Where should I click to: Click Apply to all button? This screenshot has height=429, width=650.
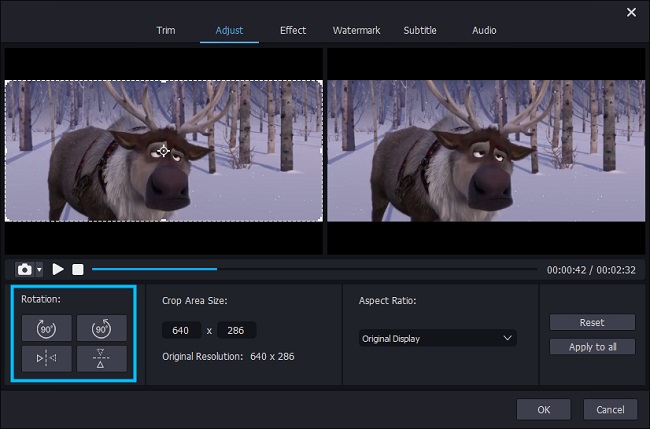592,347
